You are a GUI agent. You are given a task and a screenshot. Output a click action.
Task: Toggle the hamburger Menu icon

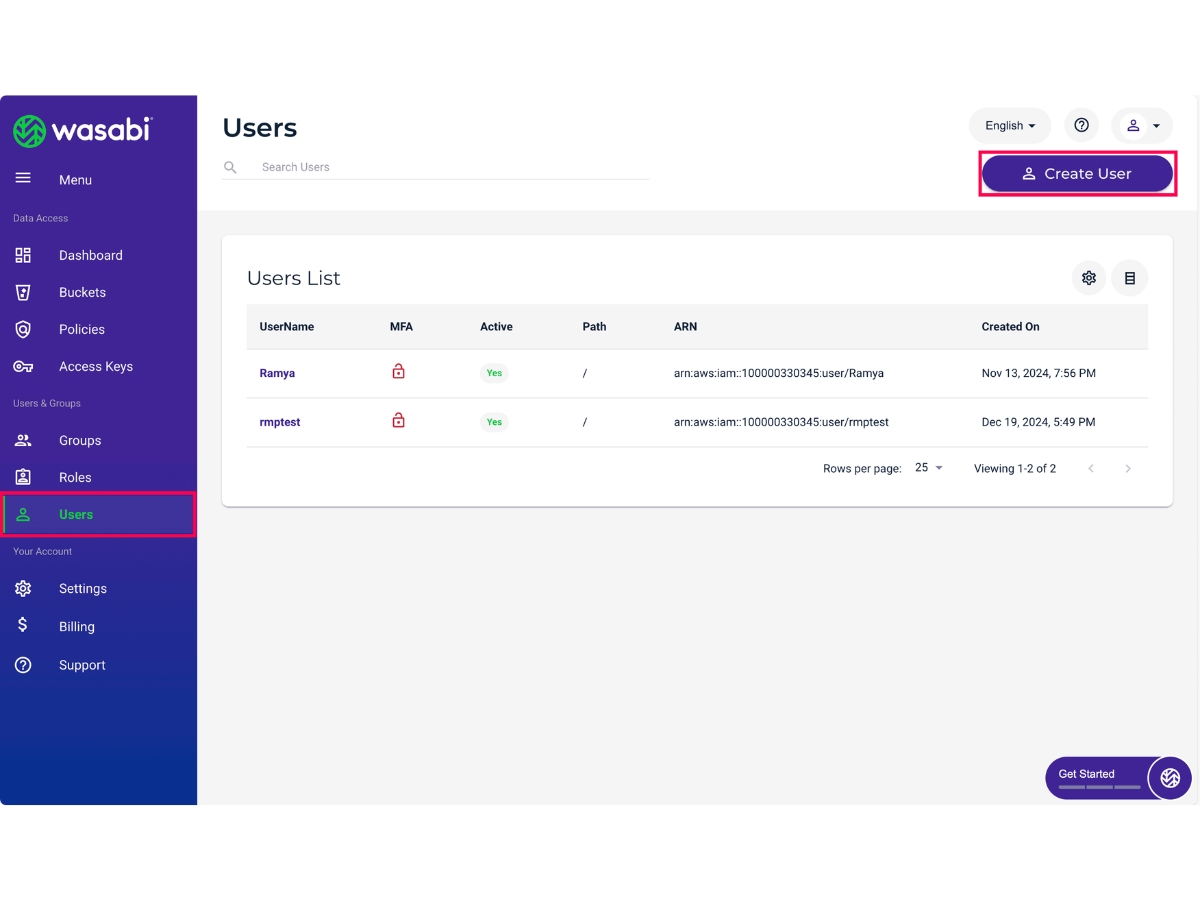tap(23, 179)
